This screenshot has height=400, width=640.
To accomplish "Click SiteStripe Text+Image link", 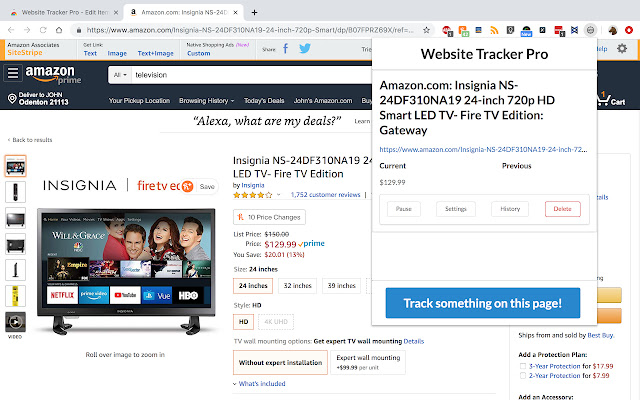I will click(156, 53).
